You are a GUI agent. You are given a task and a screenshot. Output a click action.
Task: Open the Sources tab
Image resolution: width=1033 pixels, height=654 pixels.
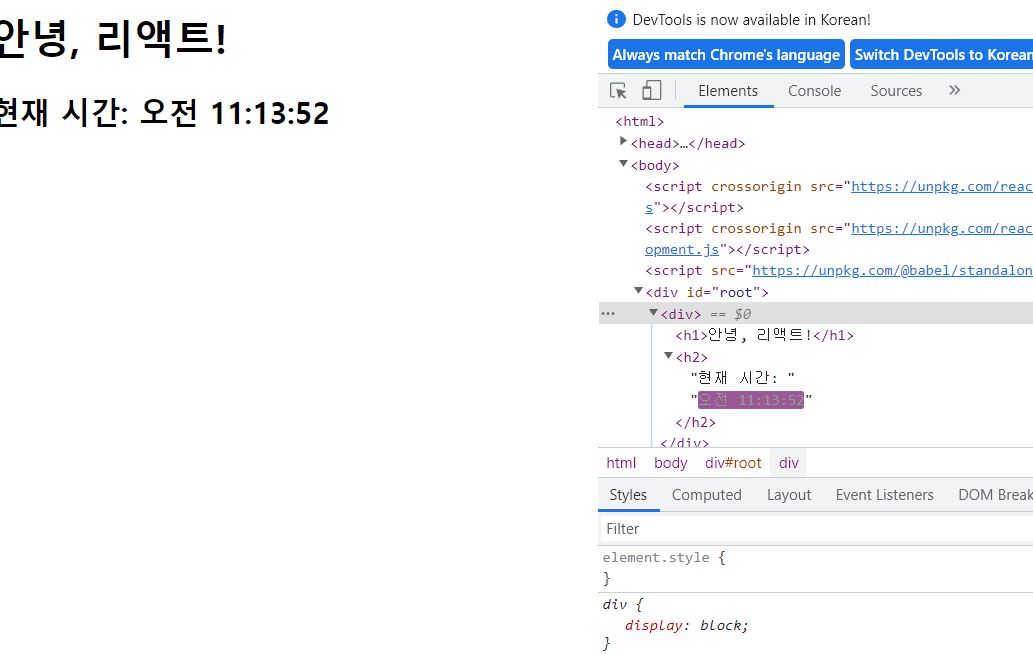tap(896, 91)
